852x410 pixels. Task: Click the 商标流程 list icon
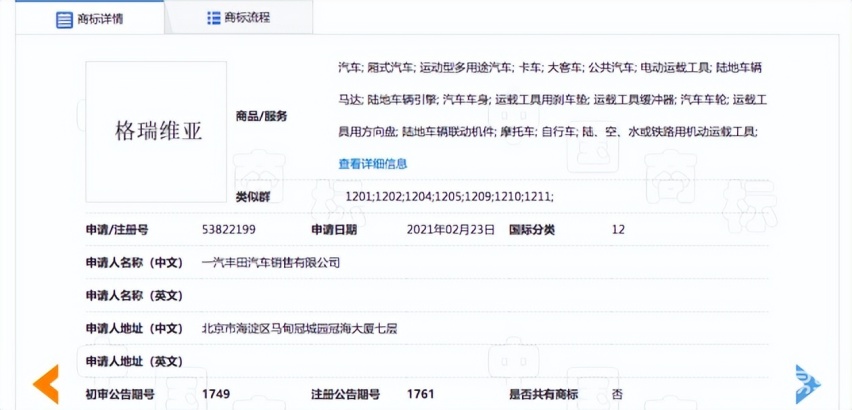click(x=214, y=18)
